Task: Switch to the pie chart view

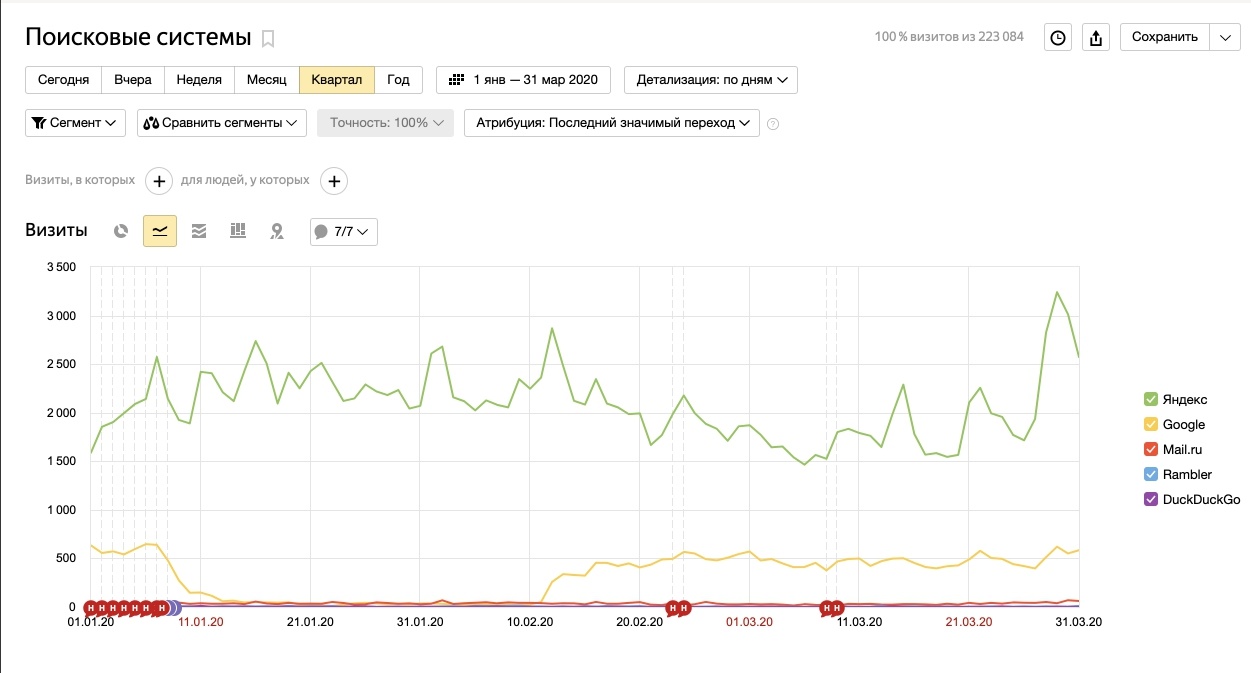Action: [x=121, y=231]
